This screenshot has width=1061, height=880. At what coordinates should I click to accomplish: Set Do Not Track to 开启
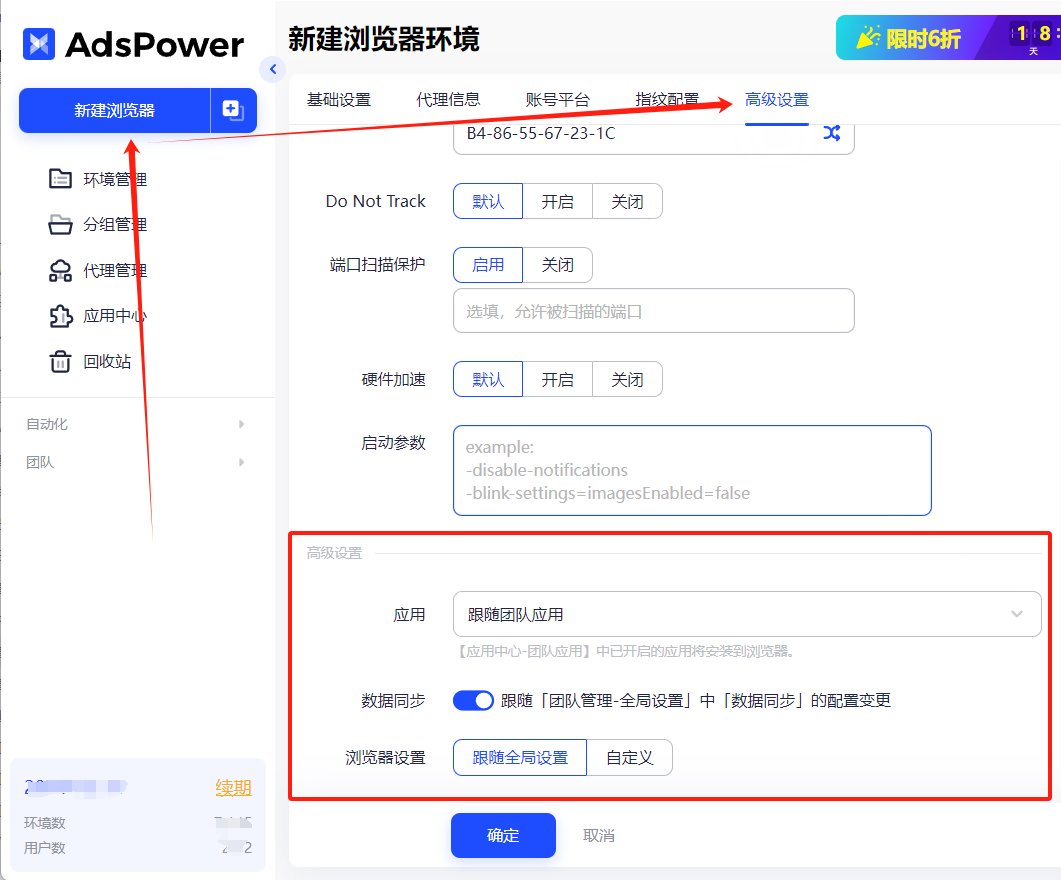coord(557,201)
